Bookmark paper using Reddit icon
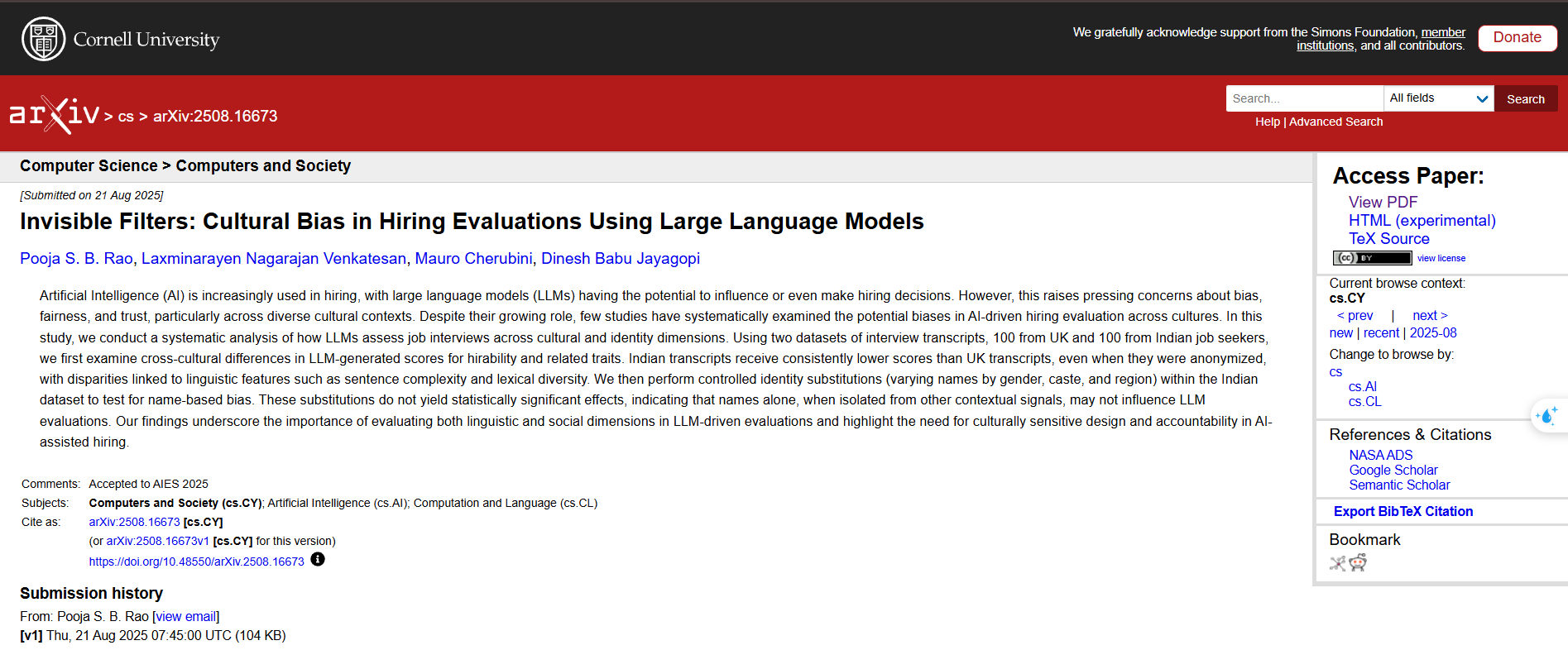1568x650 pixels. (x=1358, y=563)
